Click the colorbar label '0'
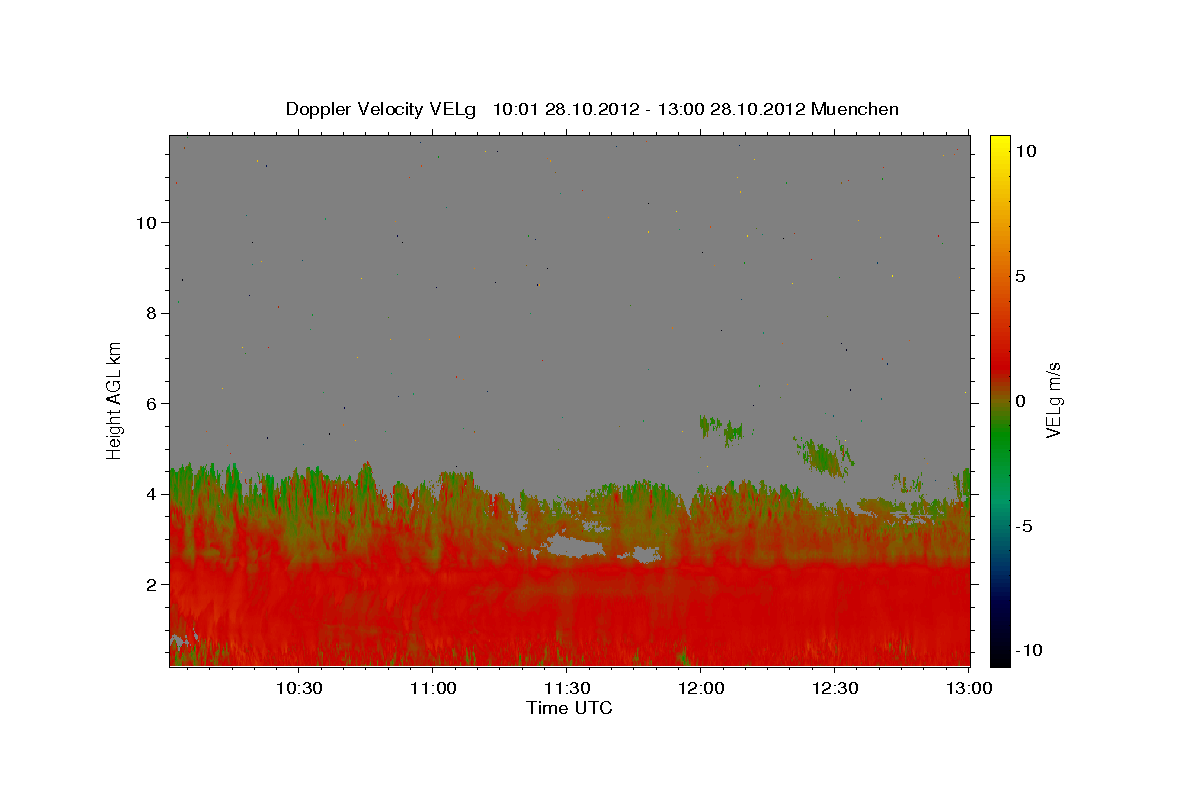Viewport: 1200px width, 800px height. pyautogui.click(x=1020, y=401)
